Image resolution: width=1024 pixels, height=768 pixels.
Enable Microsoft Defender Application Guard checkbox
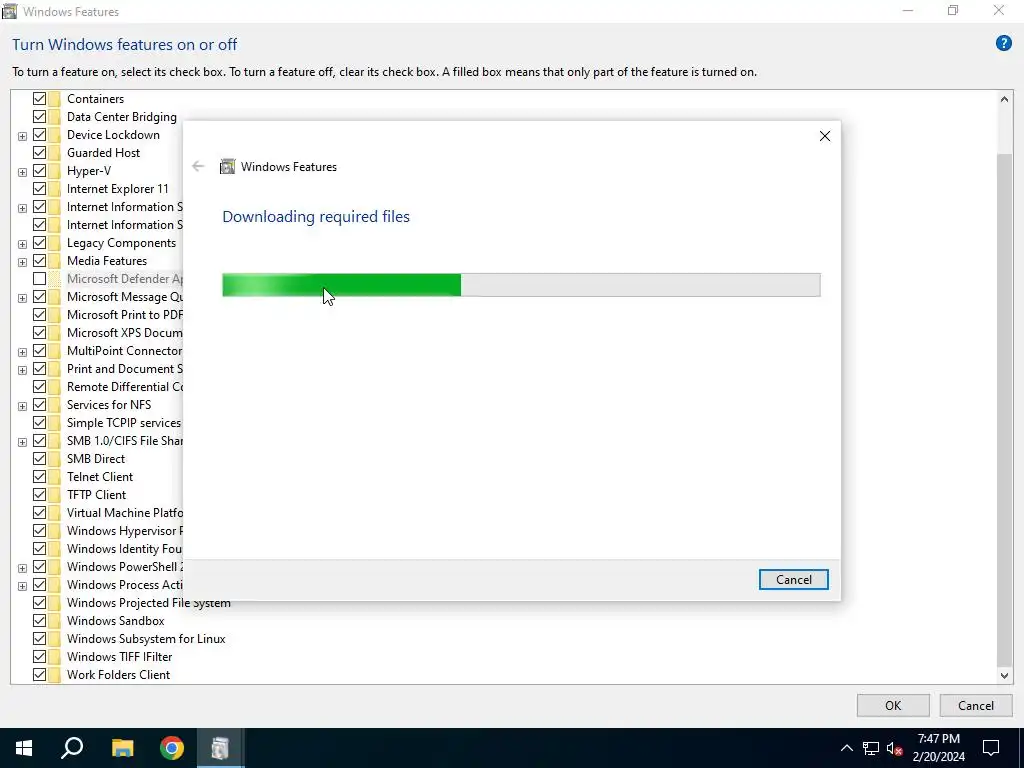tap(39, 279)
